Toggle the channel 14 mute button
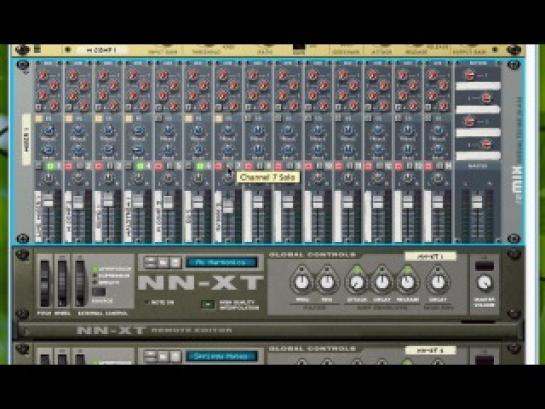Screen dimensions: 545x409 (428, 166)
